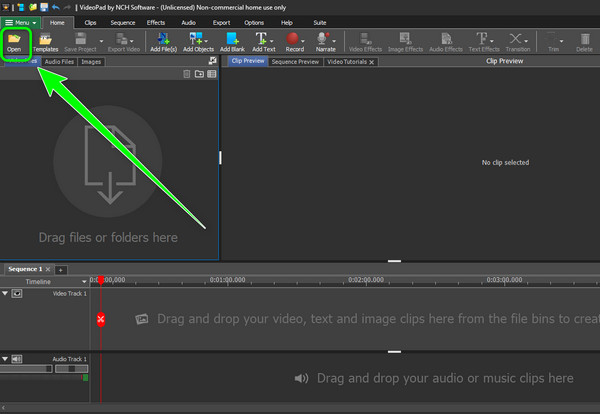Image resolution: width=600 pixels, height=414 pixels.
Task: Click the Add Objects icon
Action: [x=196, y=39]
